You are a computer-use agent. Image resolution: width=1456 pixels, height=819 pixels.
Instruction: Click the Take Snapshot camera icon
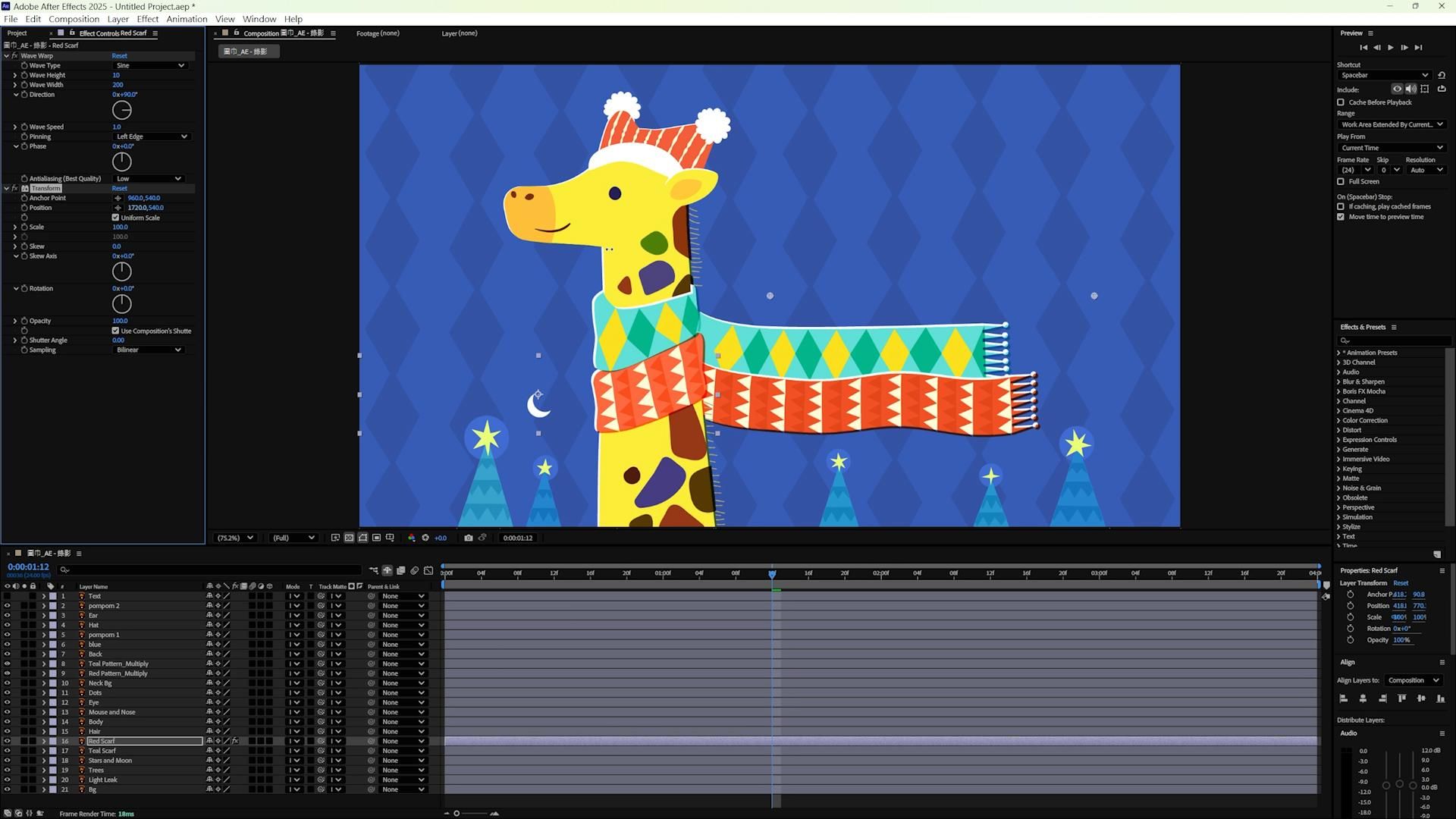click(468, 538)
